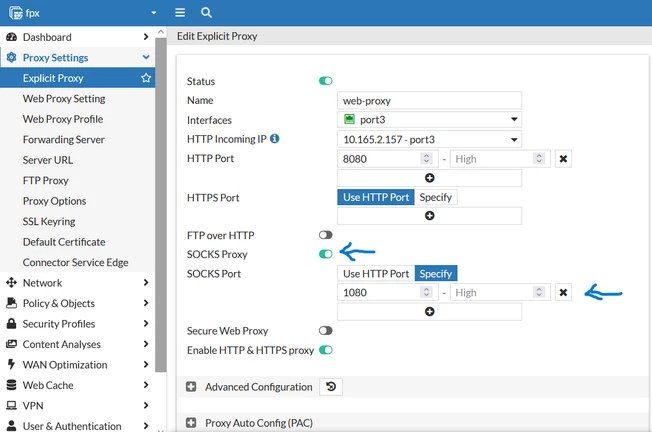Viewport: 652px width, 432px height.
Task: Toggle FTP over HTTP switch
Action: (326, 235)
